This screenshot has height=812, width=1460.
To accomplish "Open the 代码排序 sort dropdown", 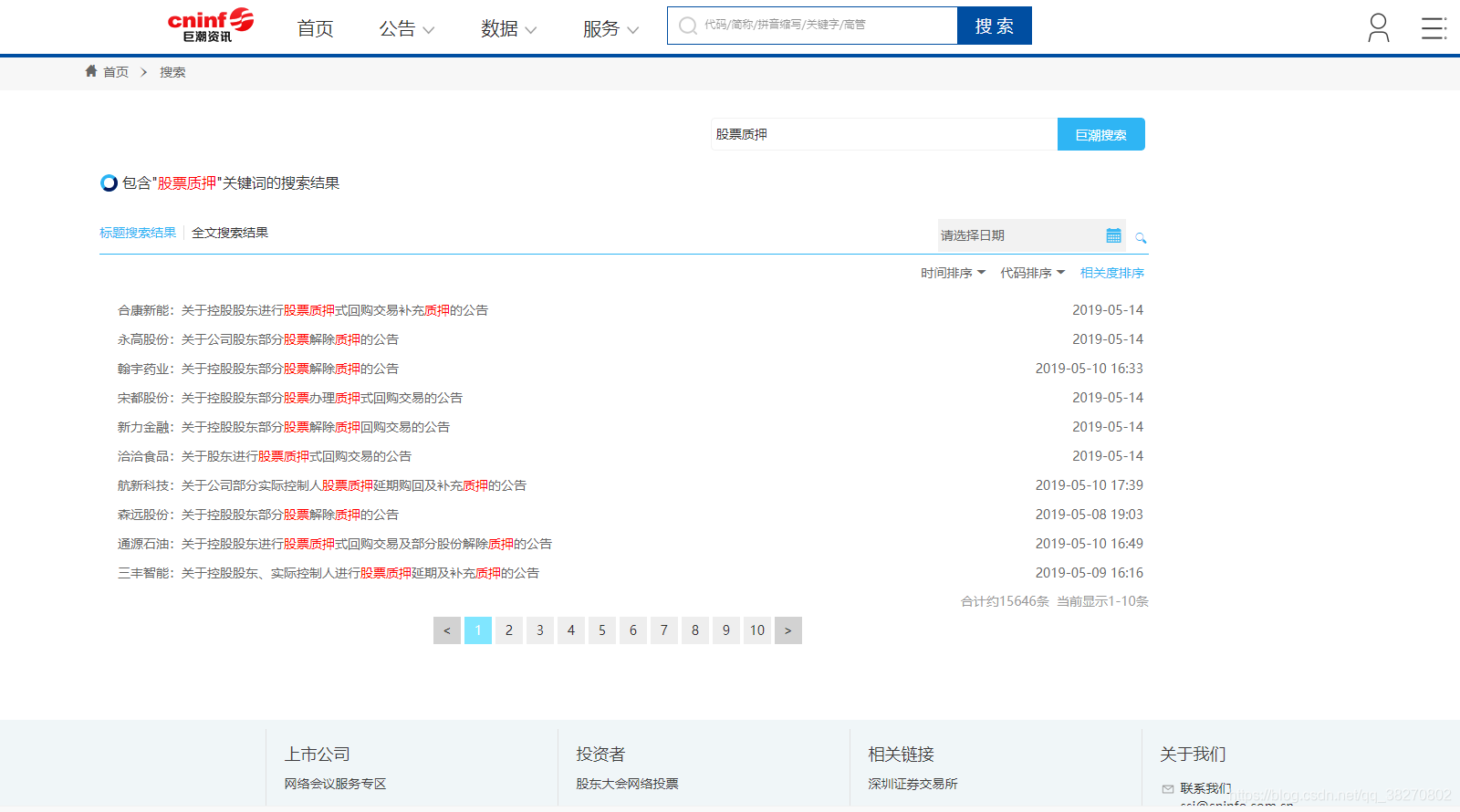I will 1032,273.
